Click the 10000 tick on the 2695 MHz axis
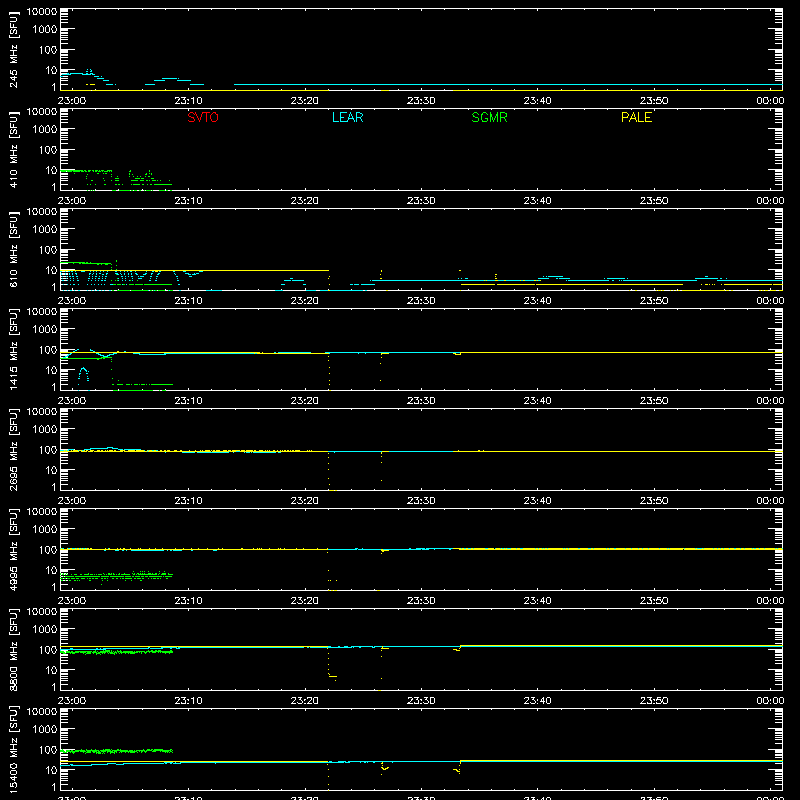 pyautogui.click(x=42, y=412)
